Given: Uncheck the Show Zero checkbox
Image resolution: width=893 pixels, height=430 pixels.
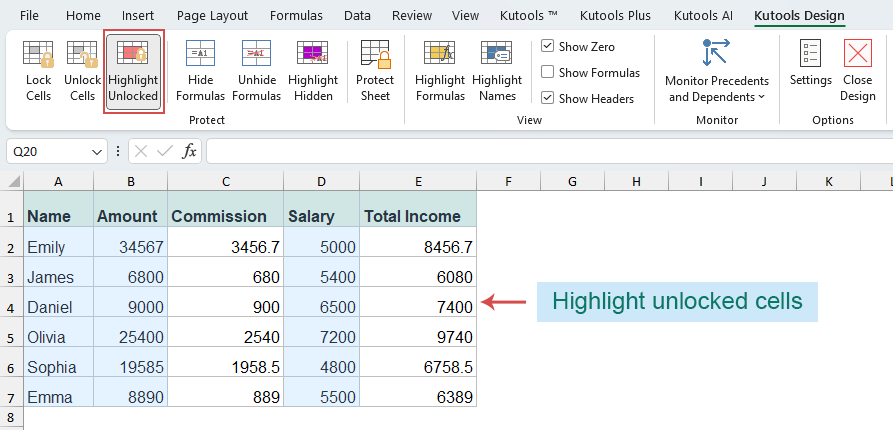Looking at the screenshot, I should [x=548, y=47].
